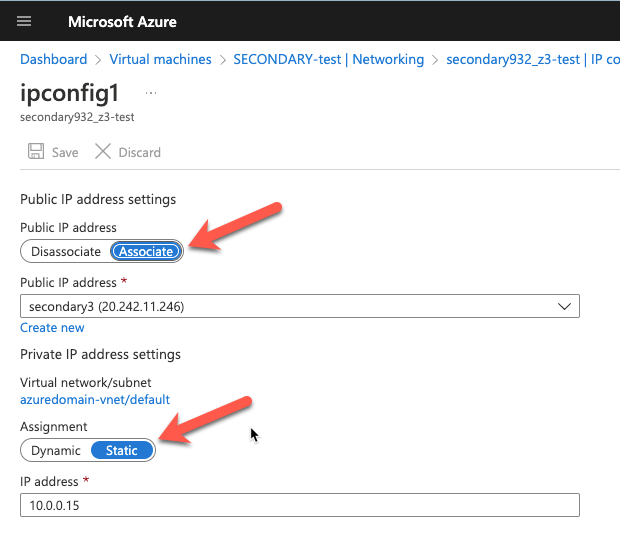620x551 pixels.
Task: Go to Virtual machines breadcrumb
Action: pyautogui.click(x=160, y=59)
